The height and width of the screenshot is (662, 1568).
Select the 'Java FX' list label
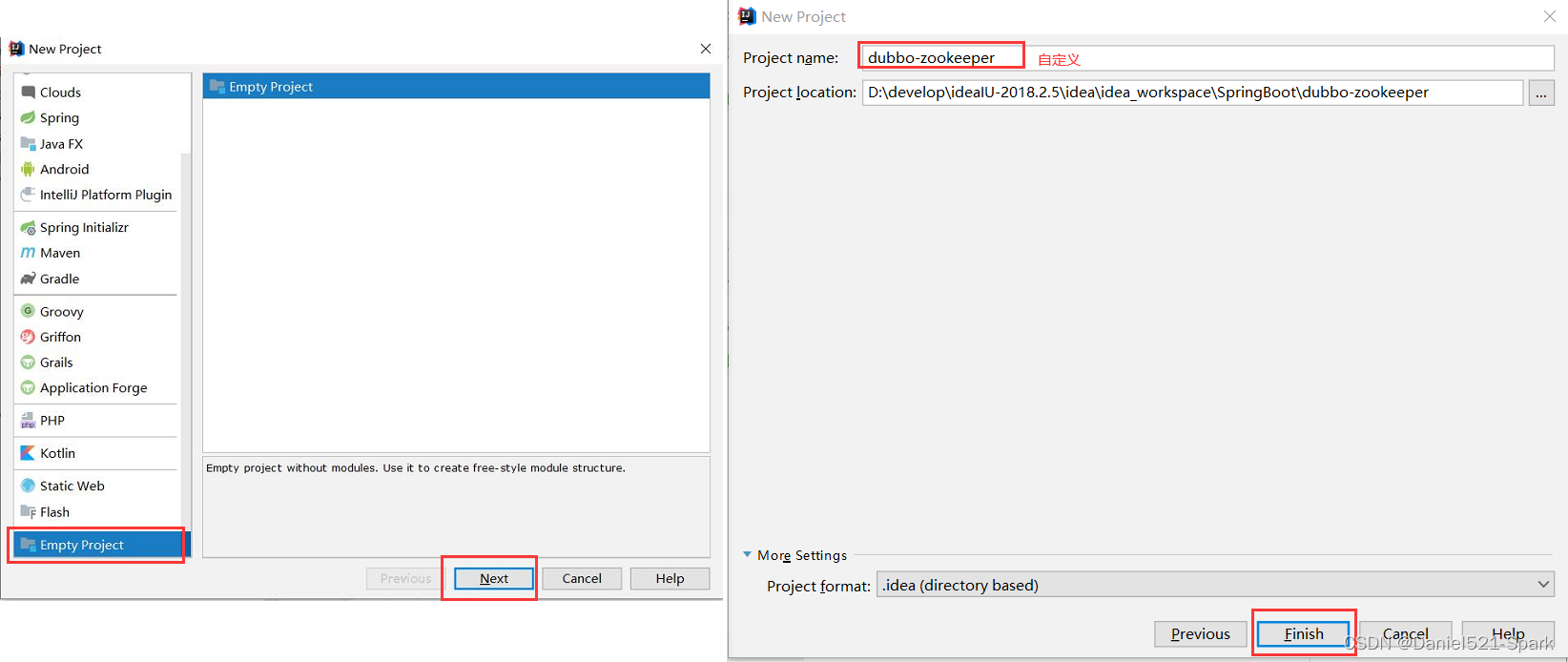(x=61, y=144)
